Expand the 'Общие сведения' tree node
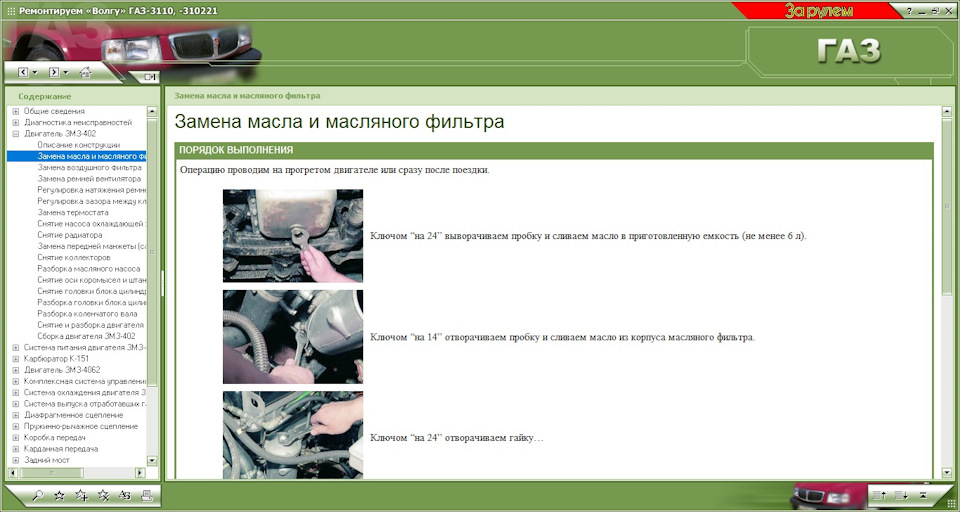This screenshot has height=512, width=960. click(x=16, y=111)
